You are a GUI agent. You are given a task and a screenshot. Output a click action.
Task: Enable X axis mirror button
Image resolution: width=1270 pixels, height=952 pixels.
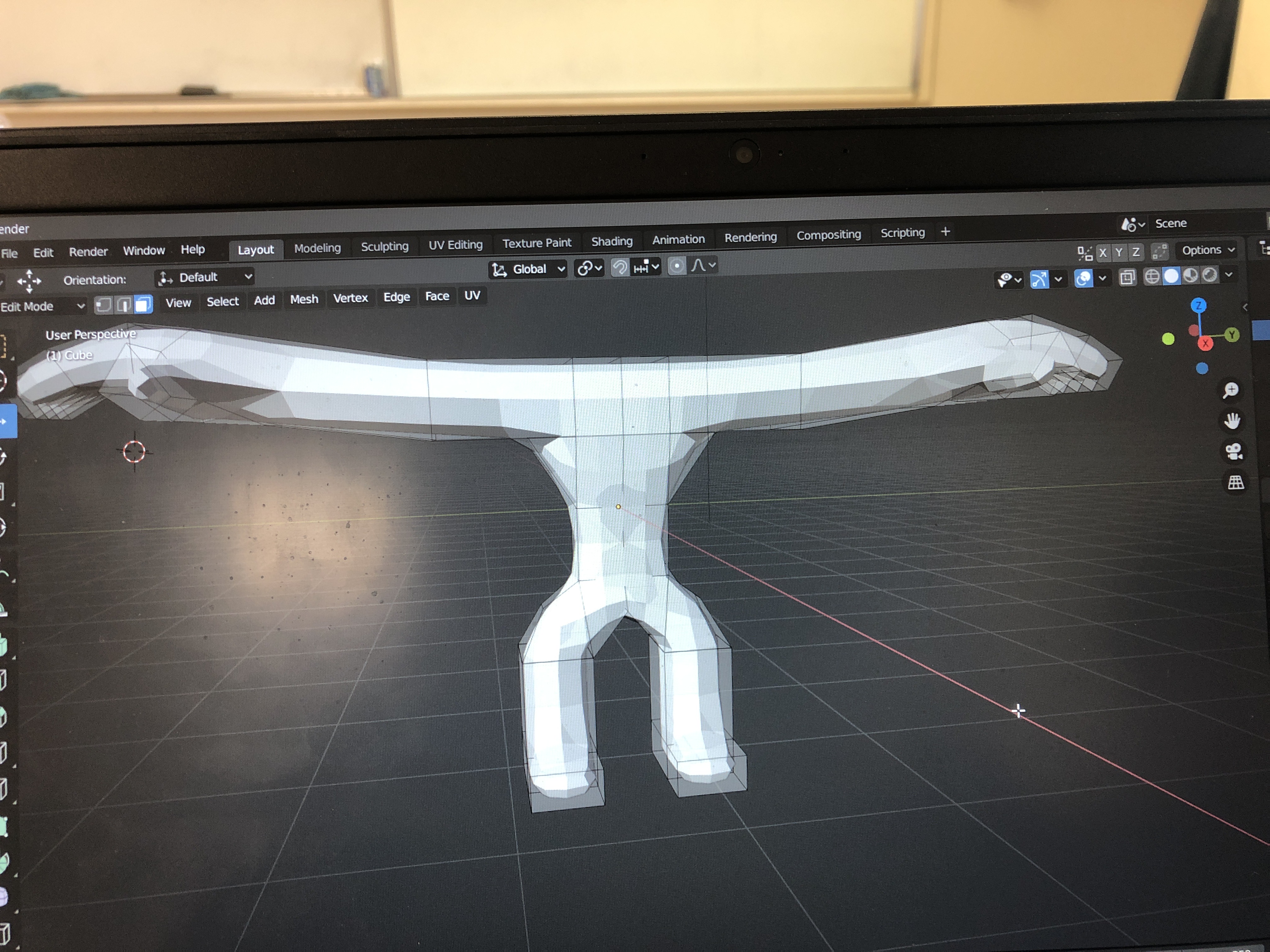(x=1102, y=252)
